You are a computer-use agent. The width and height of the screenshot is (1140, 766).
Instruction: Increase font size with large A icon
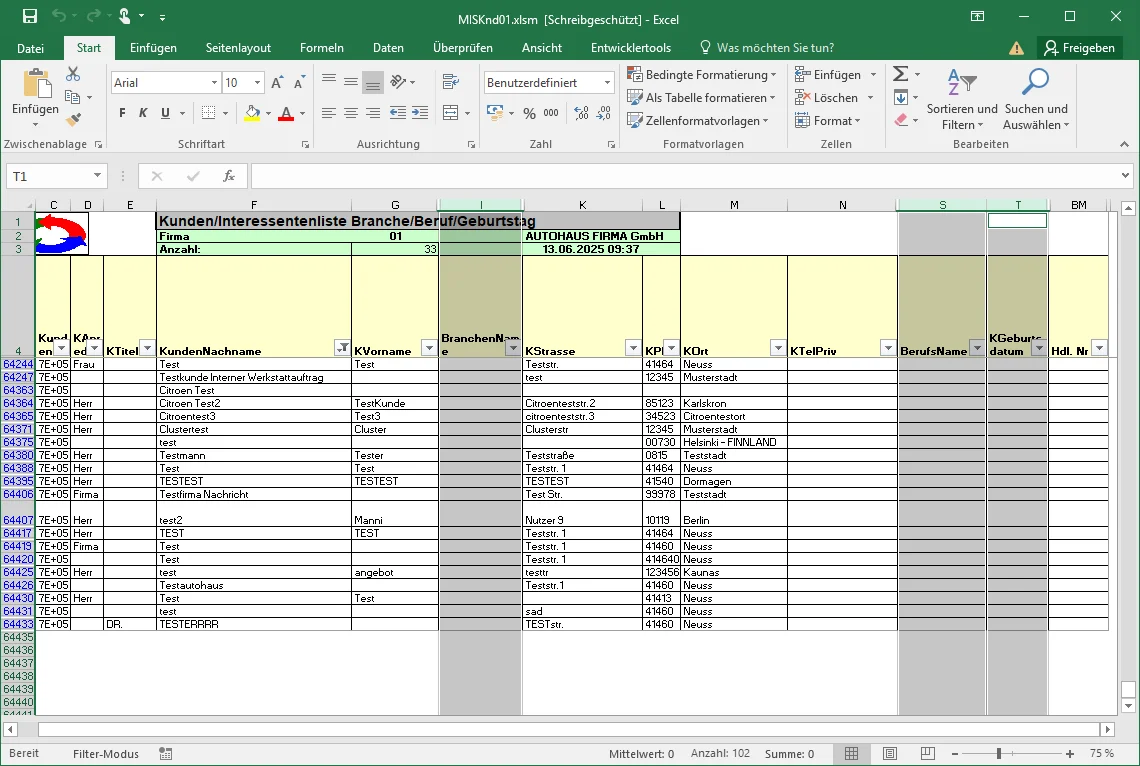[277, 83]
